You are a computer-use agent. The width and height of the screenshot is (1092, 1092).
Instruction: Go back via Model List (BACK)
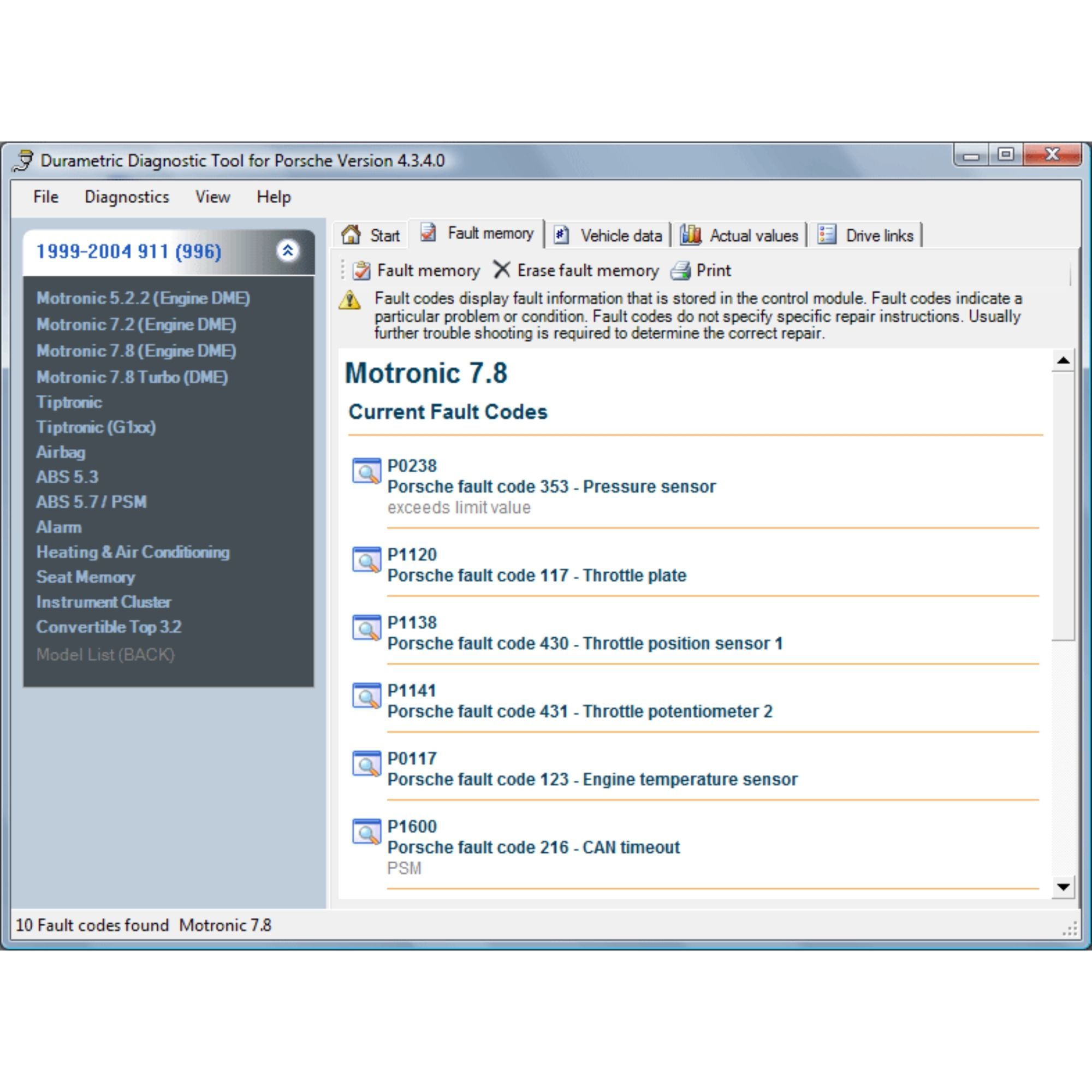coord(106,655)
